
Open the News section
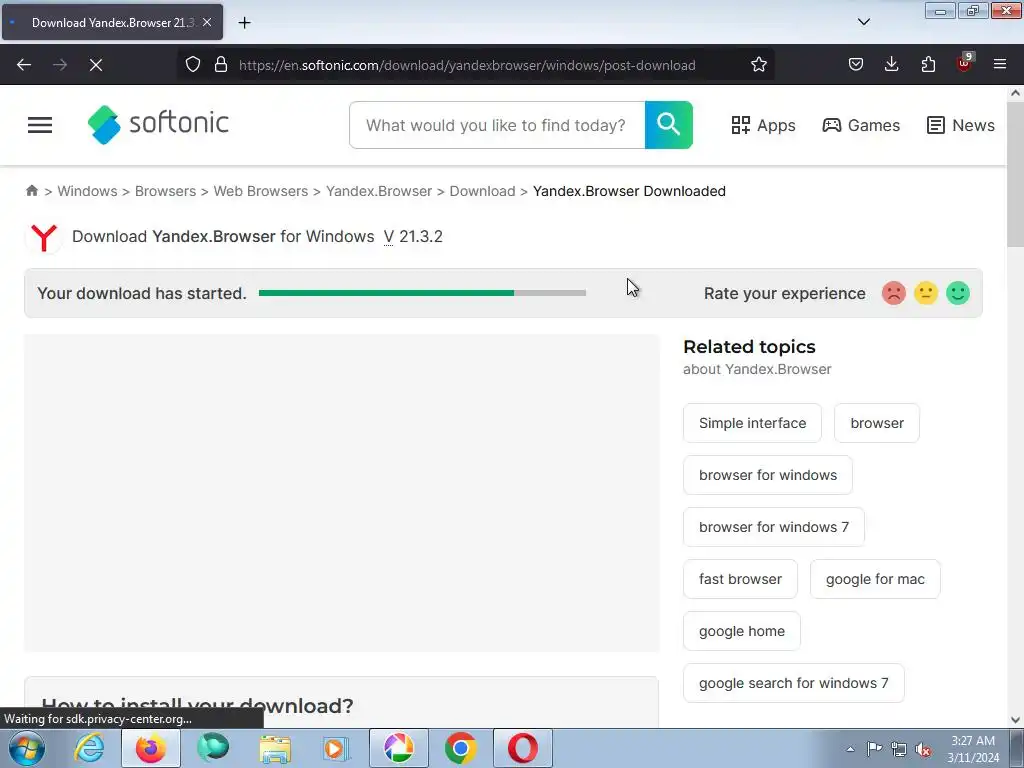tap(961, 125)
